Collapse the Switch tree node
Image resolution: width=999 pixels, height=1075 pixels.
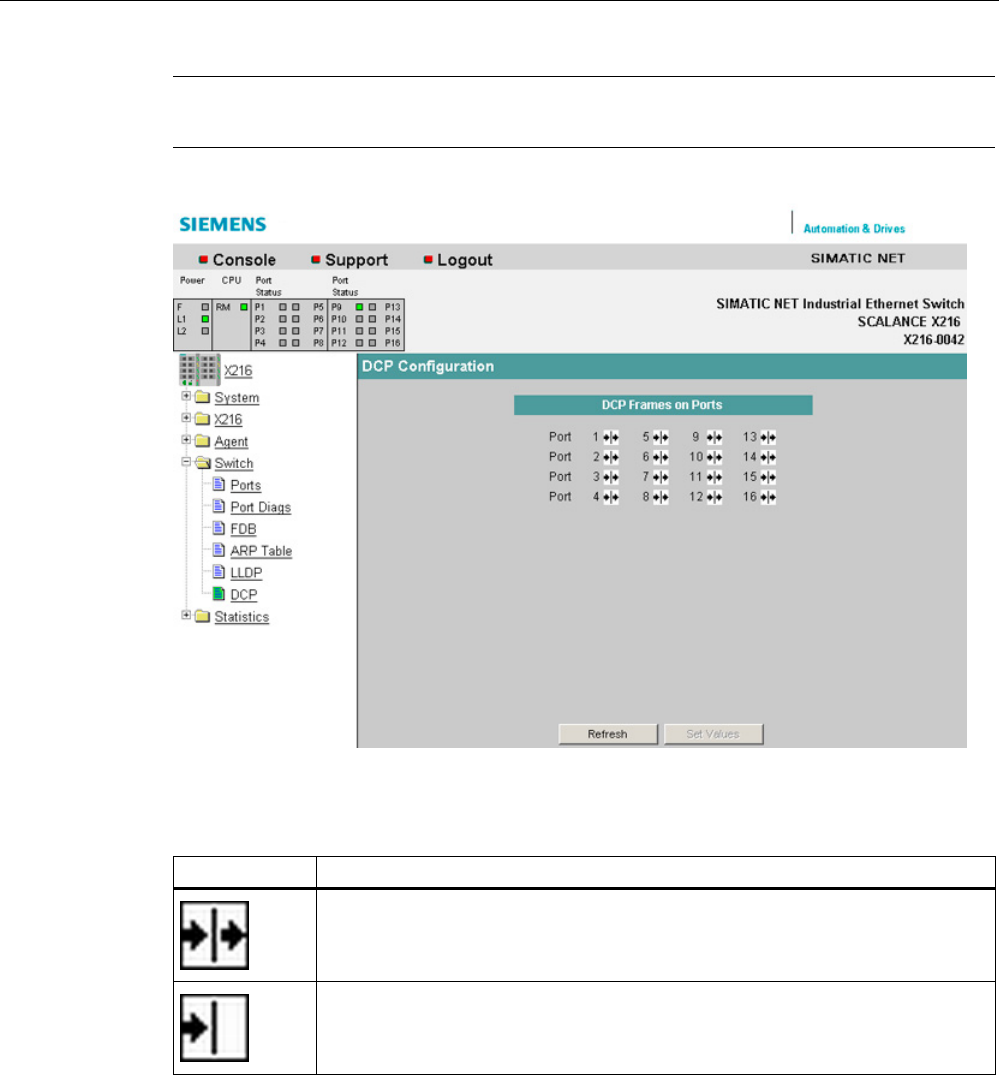pyautogui.click(x=186, y=462)
